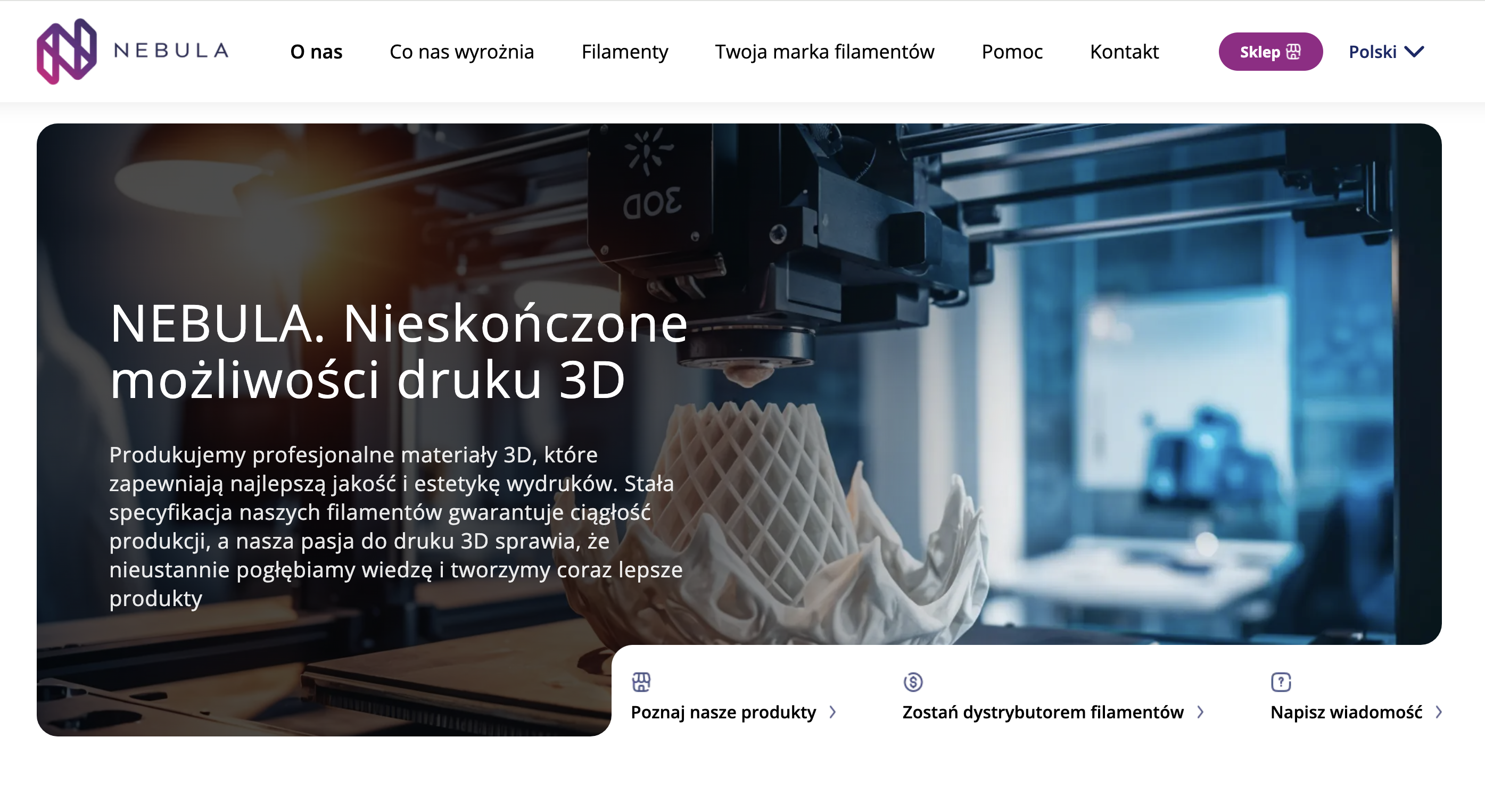Click the NEBULA wordmark text in header
Image resolution: width=1485 pixels, height=812 pixels.
pyautogui.click(x=171, y=51)
